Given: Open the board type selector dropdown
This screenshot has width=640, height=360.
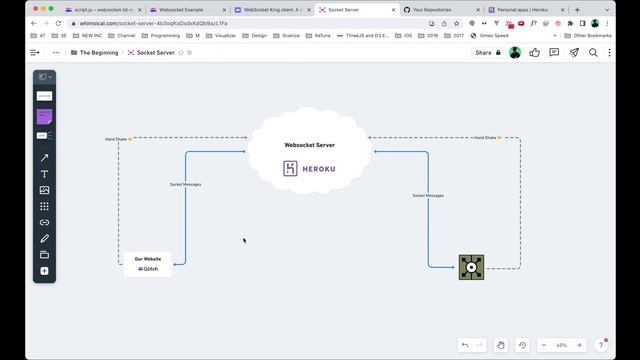Looking at the screenshot, I should 44,77.
